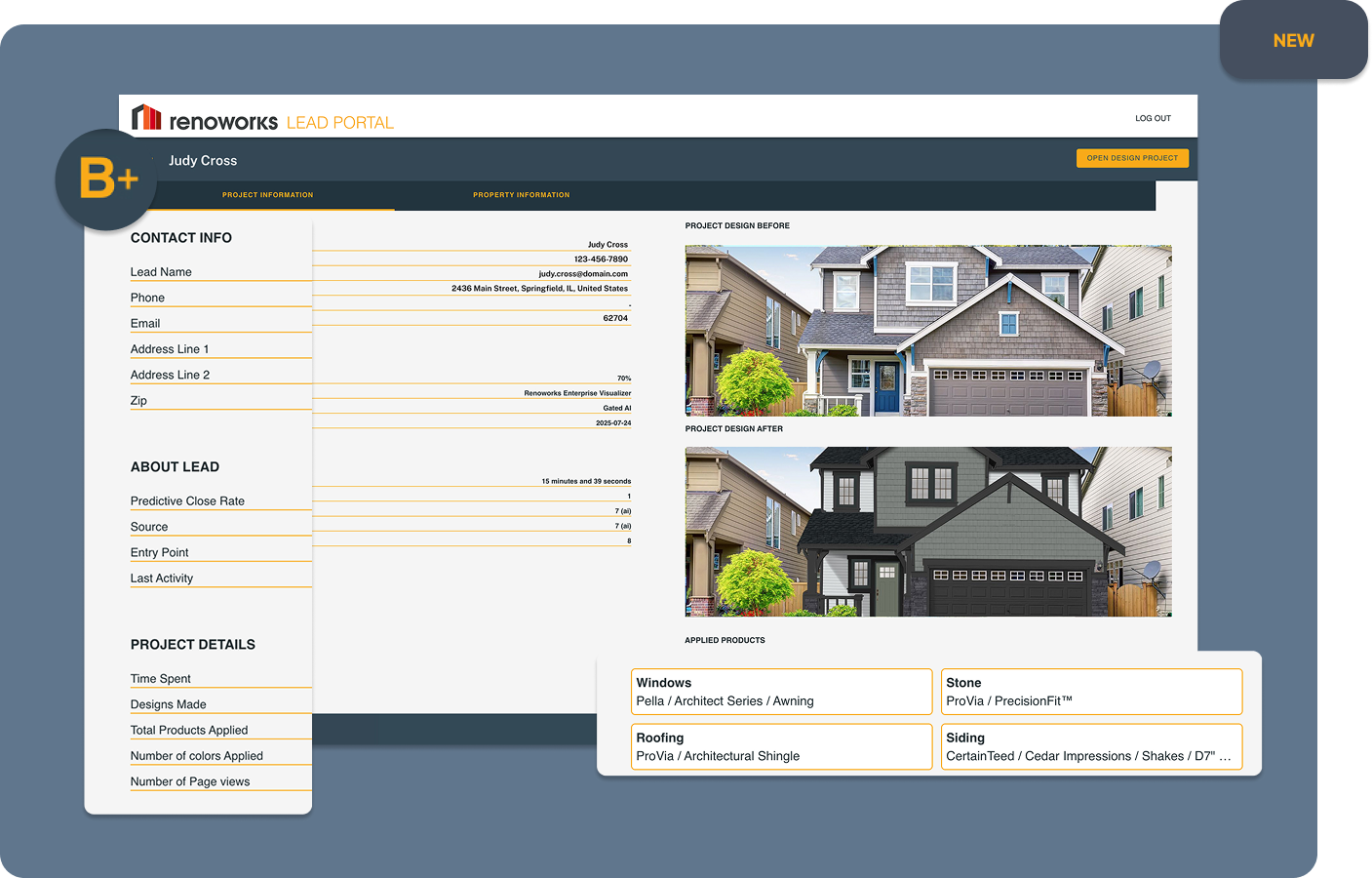
Task: Click the NEW badge
Action: pyautogui.click(x=1293, y=40)
